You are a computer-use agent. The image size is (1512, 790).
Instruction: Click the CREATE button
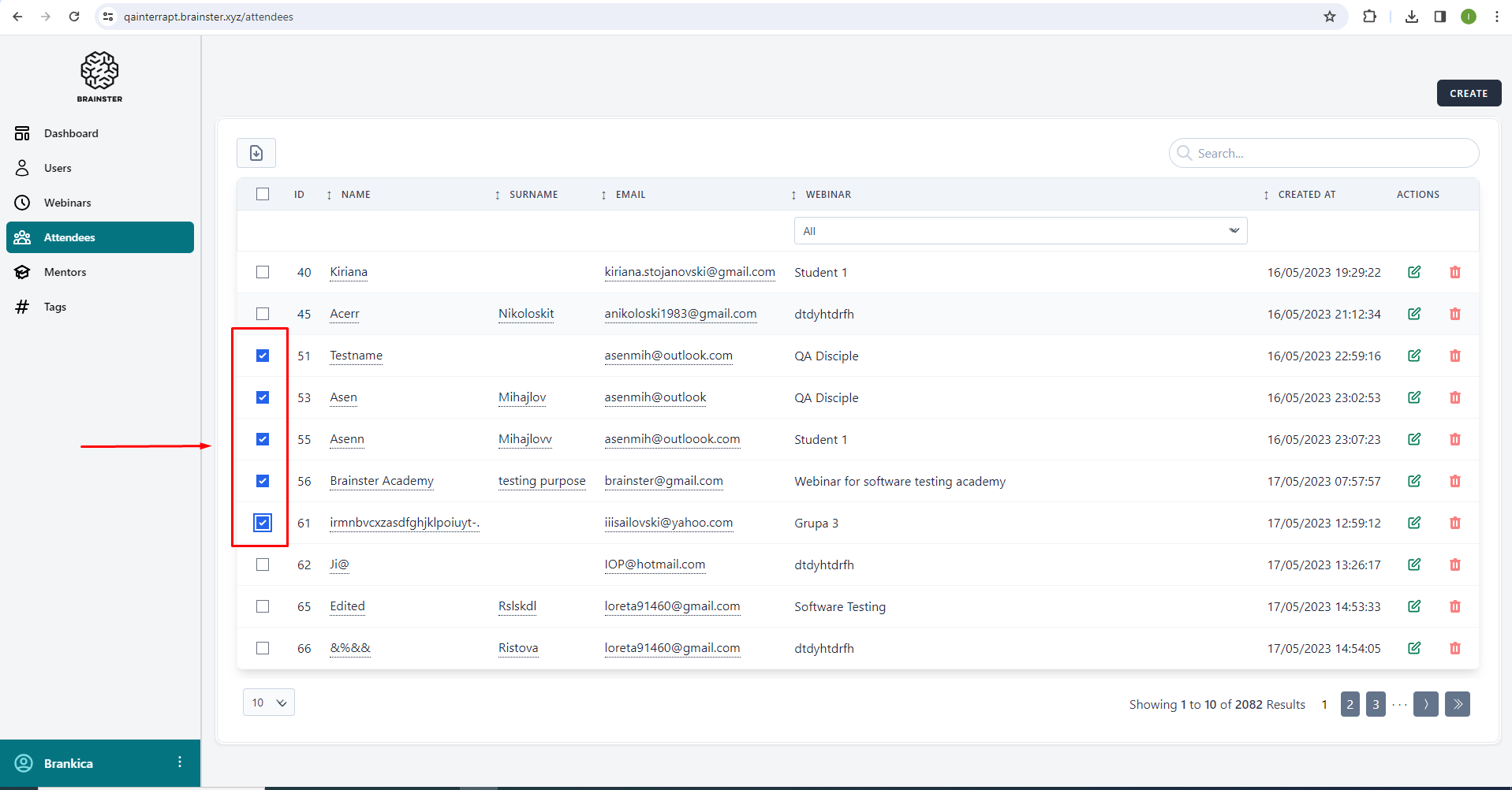tap(1468, 93)
